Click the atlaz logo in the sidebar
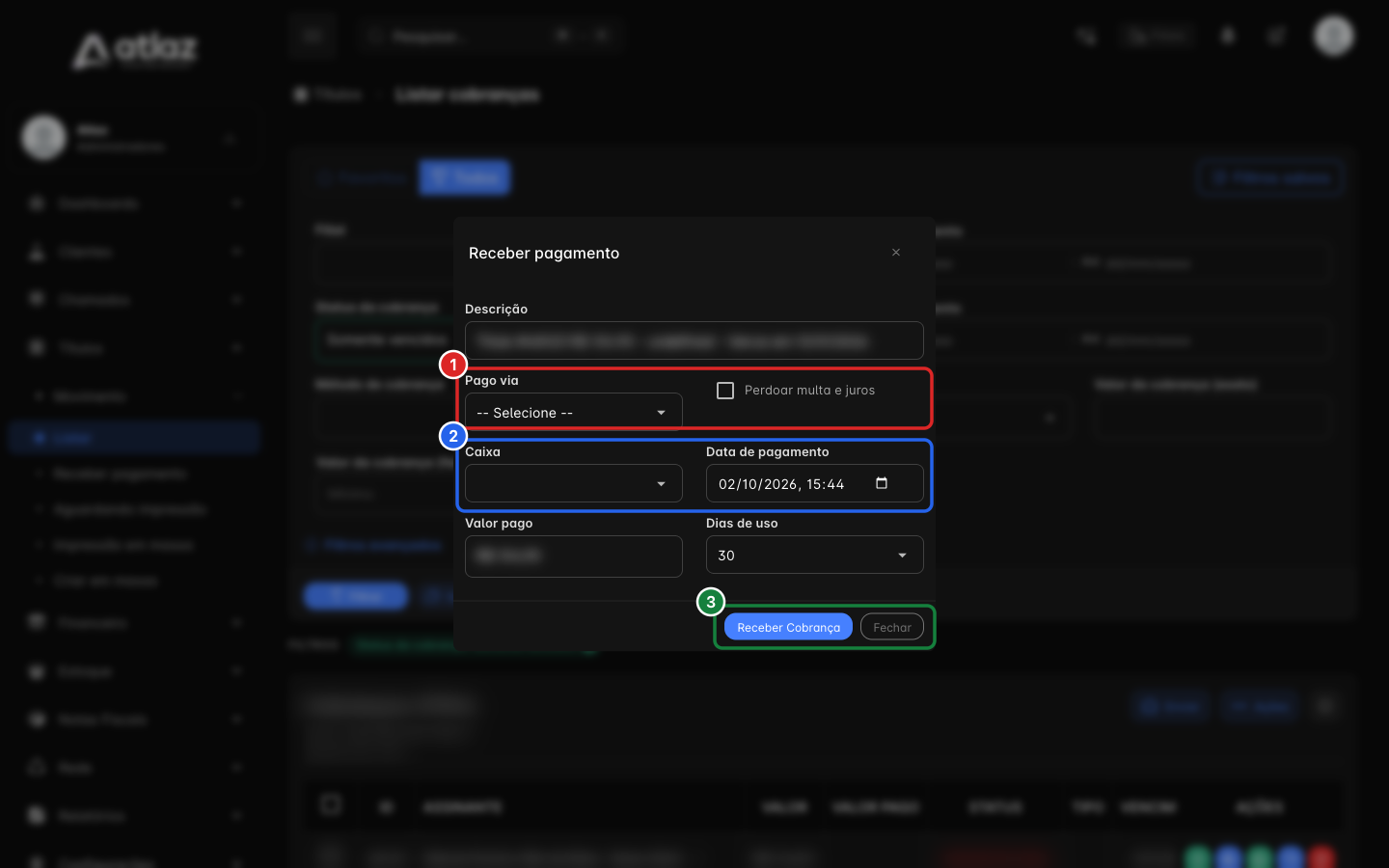This screenshot has height=868, width=1389. coord(135,49)
